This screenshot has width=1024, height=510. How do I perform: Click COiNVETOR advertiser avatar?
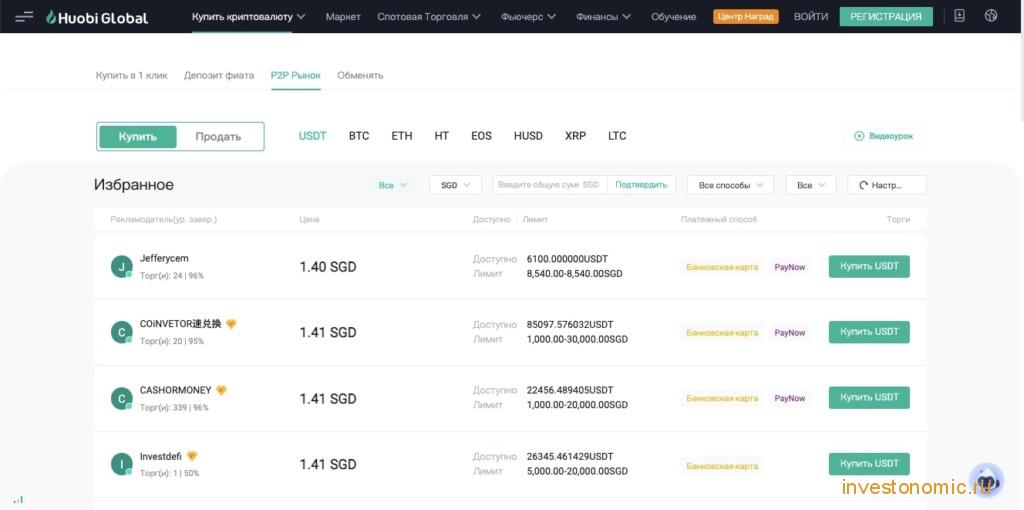(121, 332)
